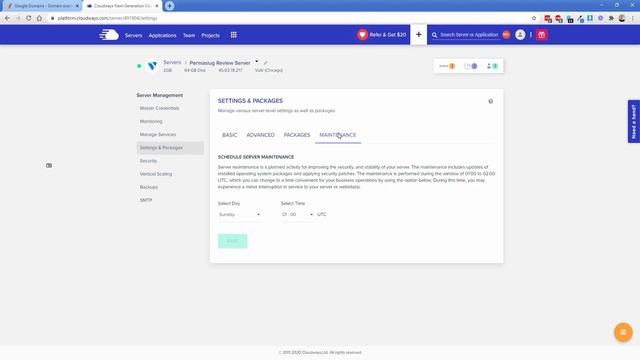Open Vertical Scaling in sidebar

tap(156, 174)
